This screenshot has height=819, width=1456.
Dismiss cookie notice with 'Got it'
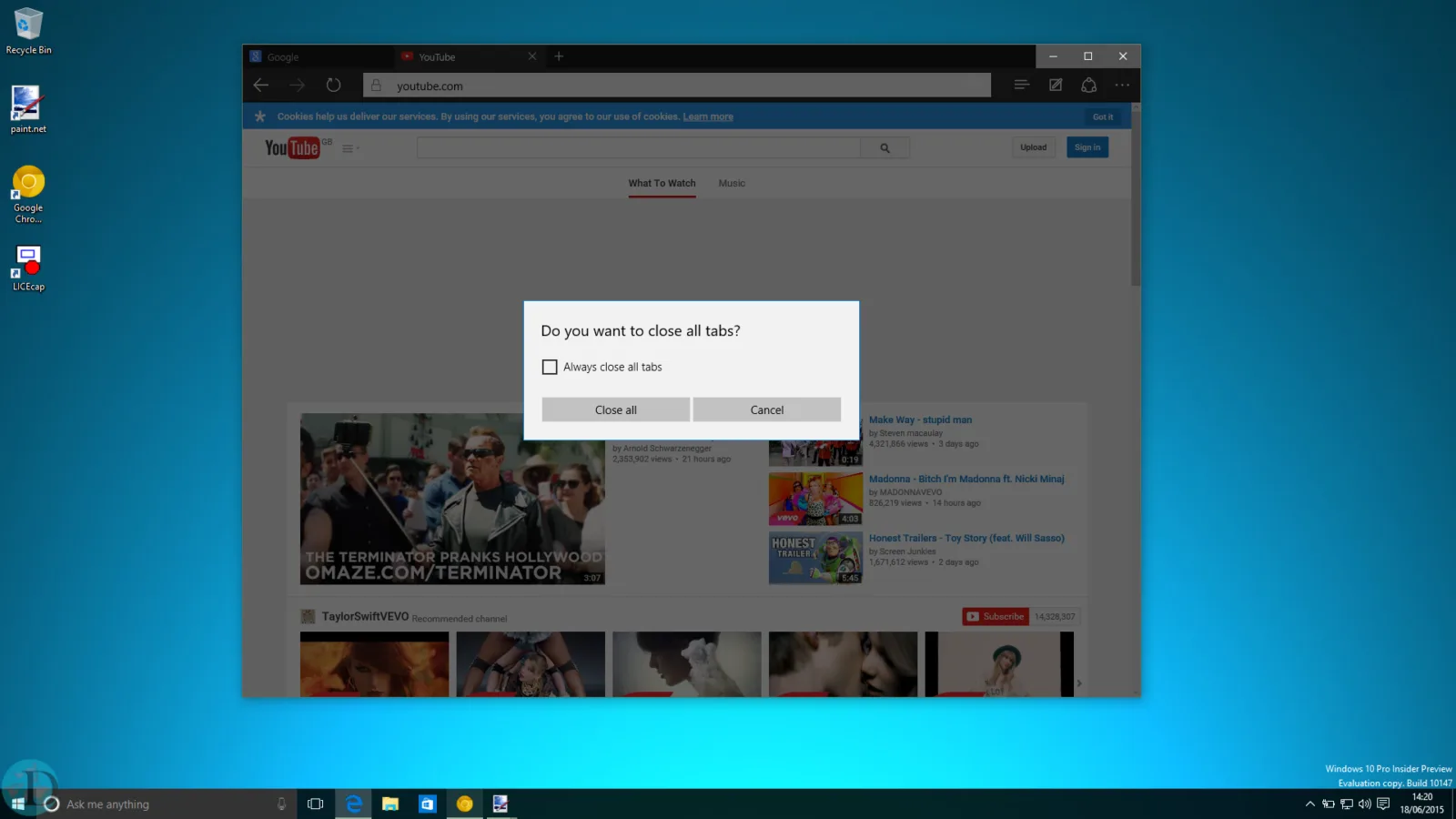click(1103, 116)
